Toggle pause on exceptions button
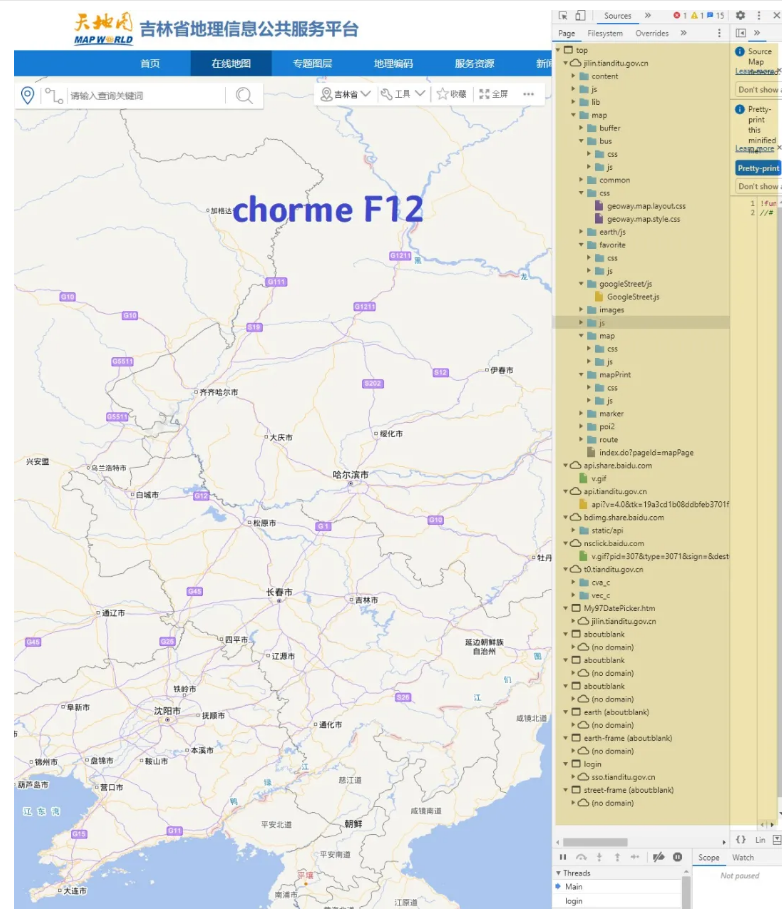Screen dimensions: 782x912 tap(677, 857)
